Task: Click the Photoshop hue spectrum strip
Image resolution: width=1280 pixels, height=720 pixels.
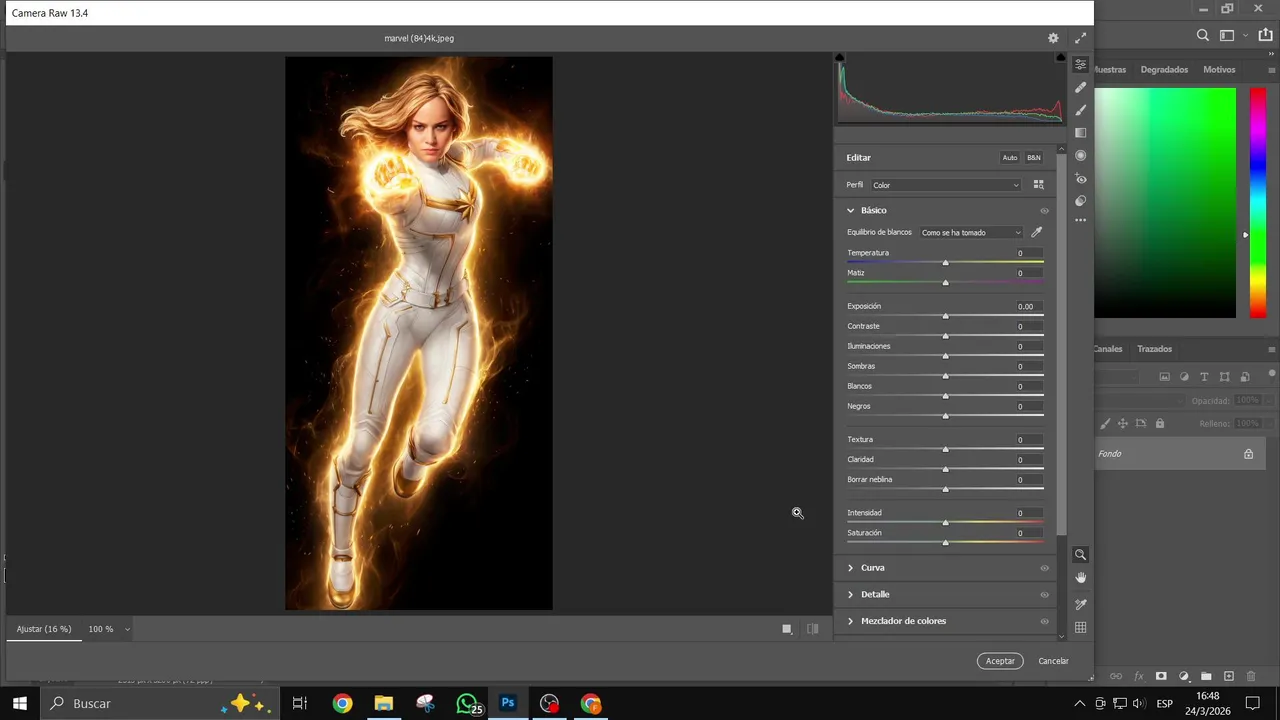Action: tap(1257, 203)
